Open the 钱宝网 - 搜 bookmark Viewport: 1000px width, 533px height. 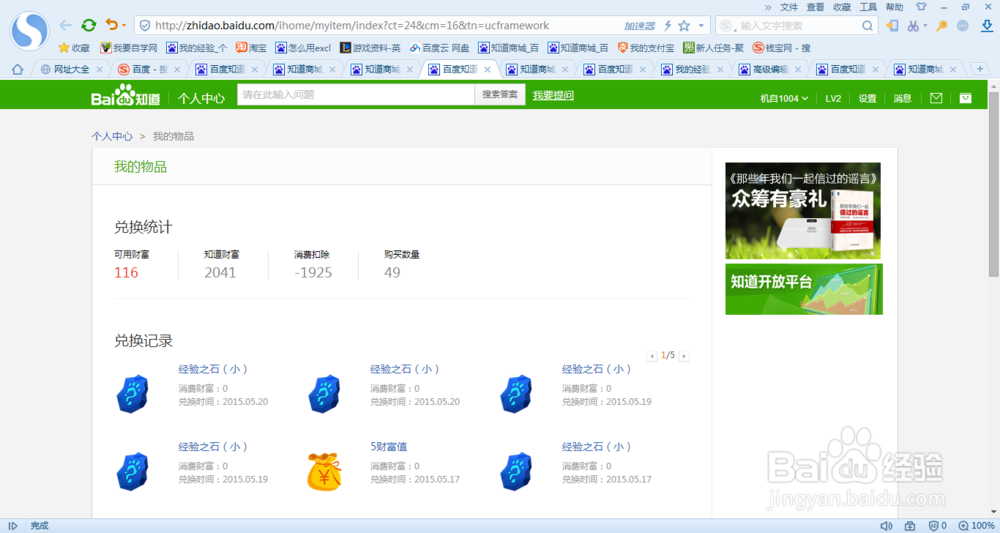(x=782, y=48)
